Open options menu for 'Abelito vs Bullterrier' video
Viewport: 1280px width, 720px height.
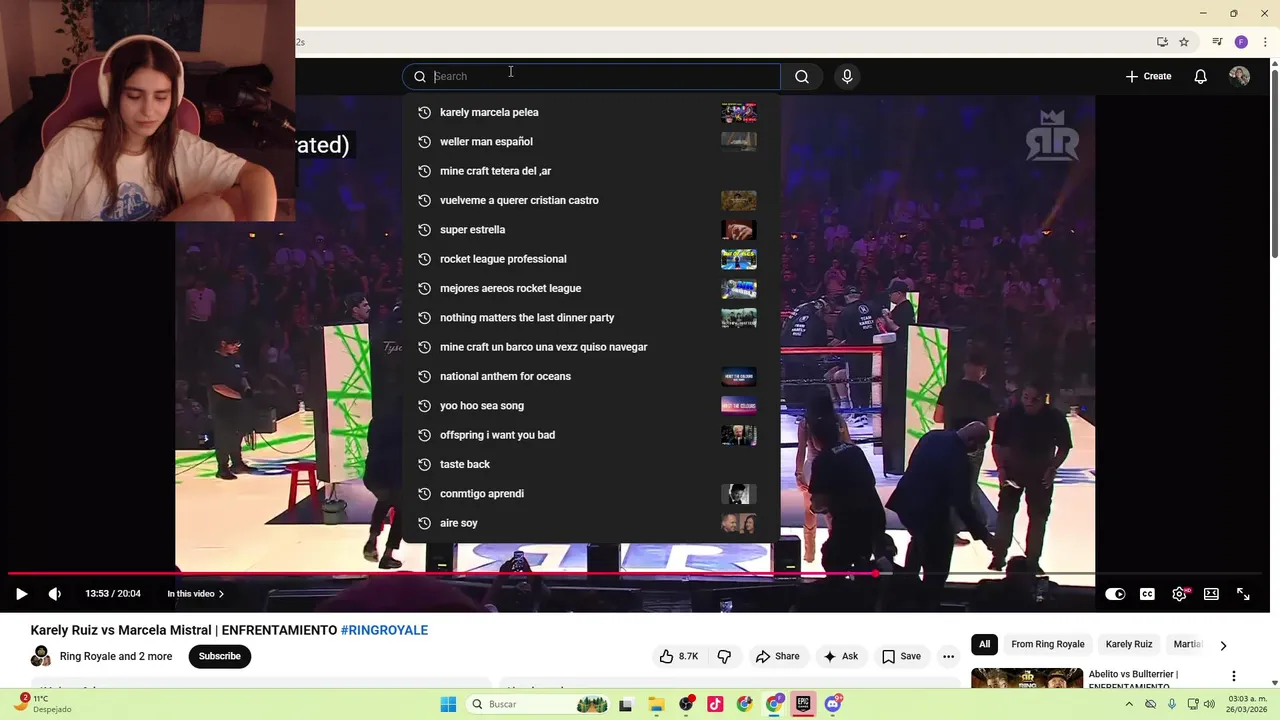pyautogui.click(x=1233, y=676)
